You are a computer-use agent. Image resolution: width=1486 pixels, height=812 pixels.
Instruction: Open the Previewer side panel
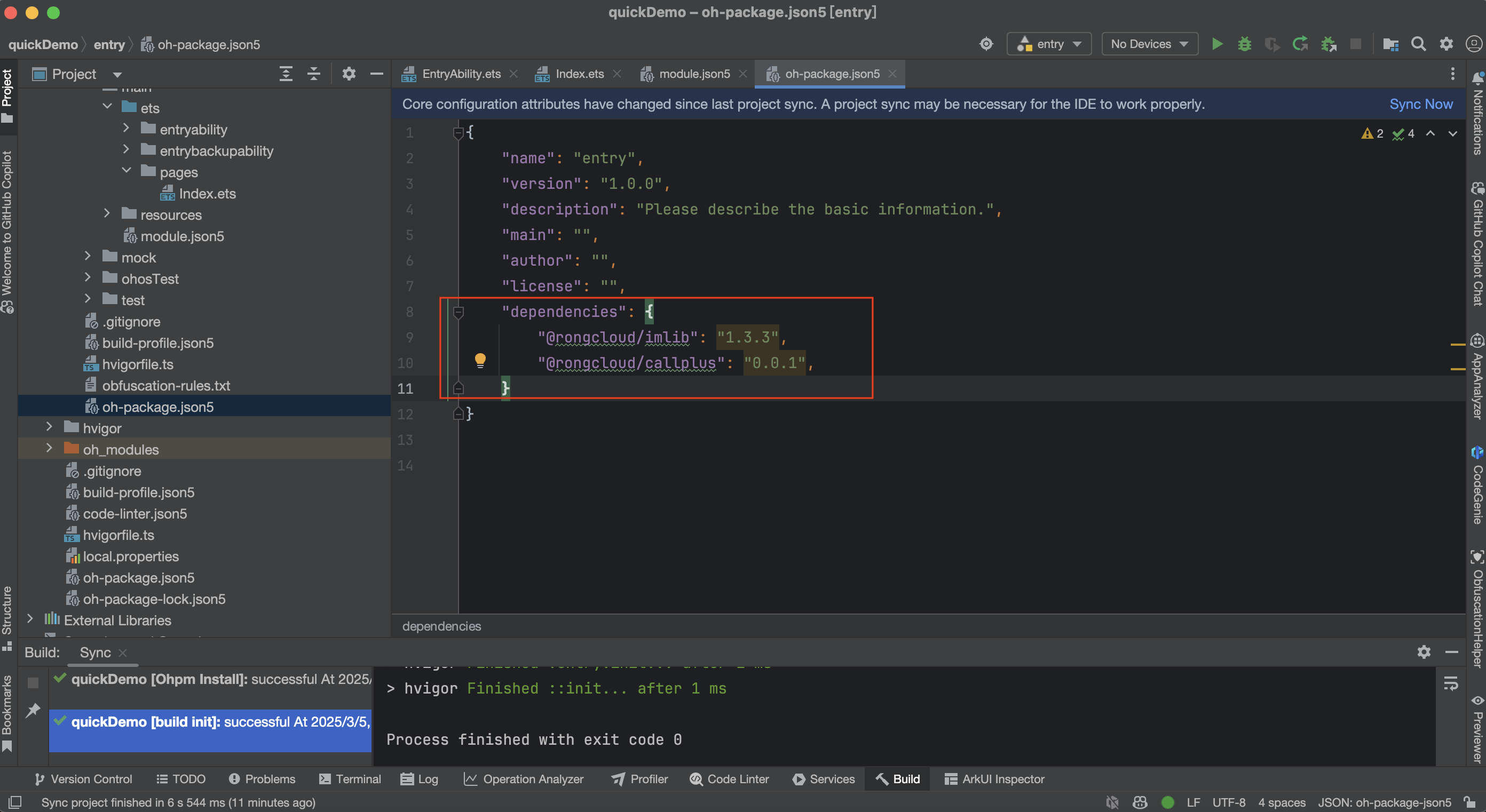point(1477,729)
